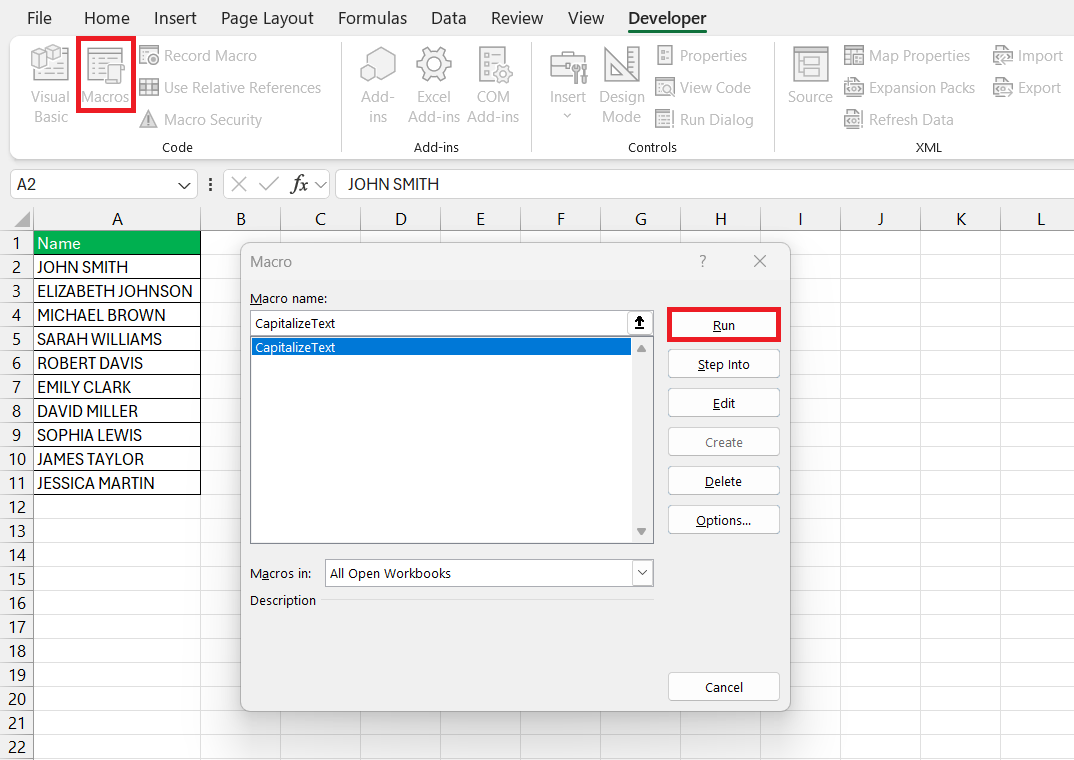Click the Options button in Macro dialog
The image size is (1074, 760).
pyautogui.click(x=723, y=519)
